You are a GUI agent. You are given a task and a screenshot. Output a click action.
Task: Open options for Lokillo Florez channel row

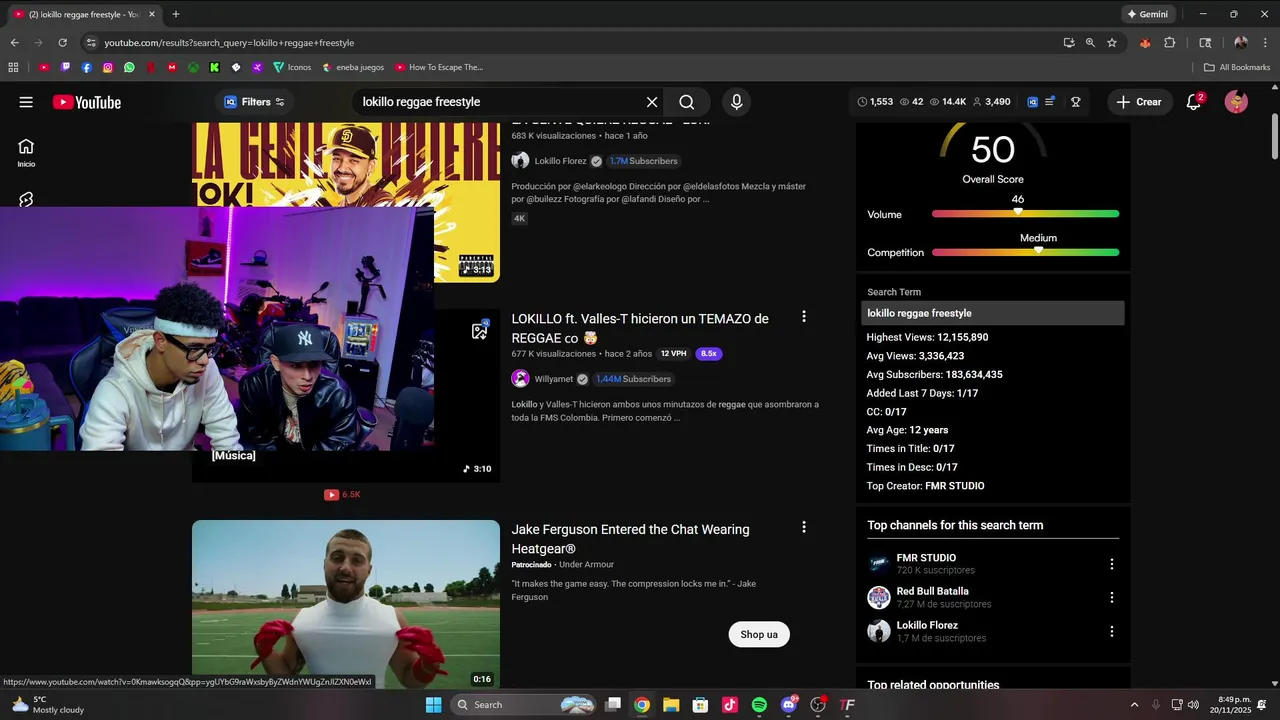pyautogui.click(x=1111, y=632)
